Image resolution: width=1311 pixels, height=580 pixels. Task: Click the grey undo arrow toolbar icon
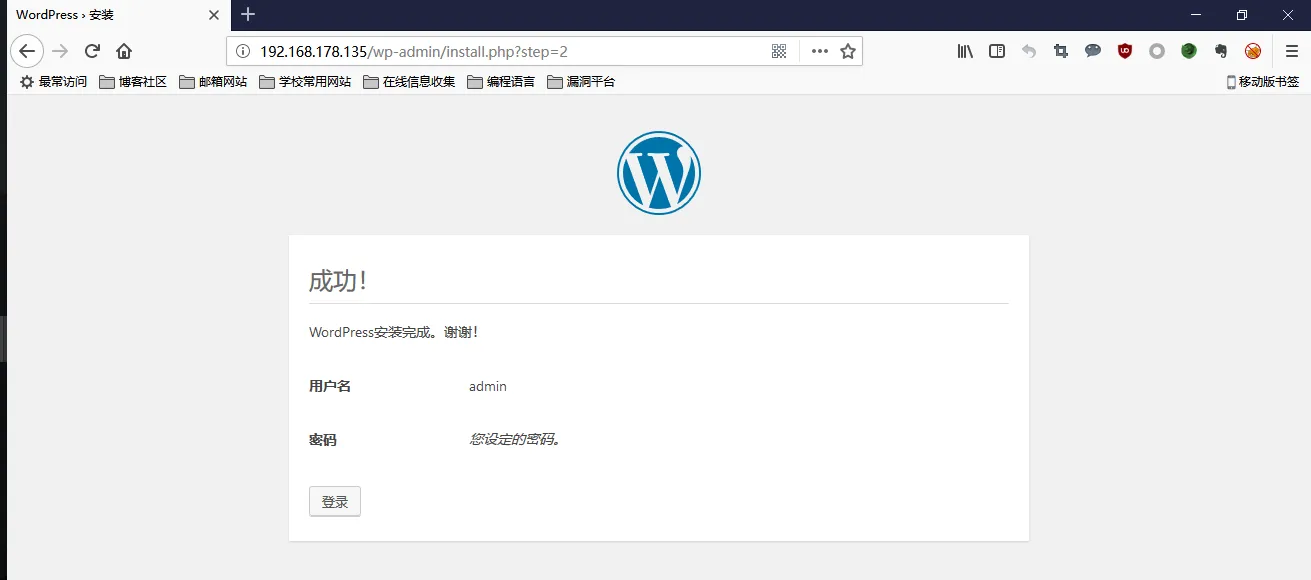[x=1029, y=51]
